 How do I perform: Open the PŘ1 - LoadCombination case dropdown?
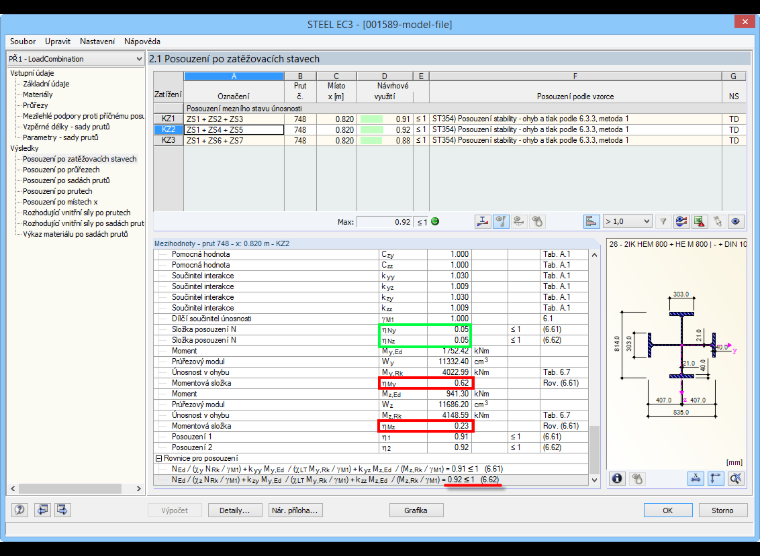point(76,59)
